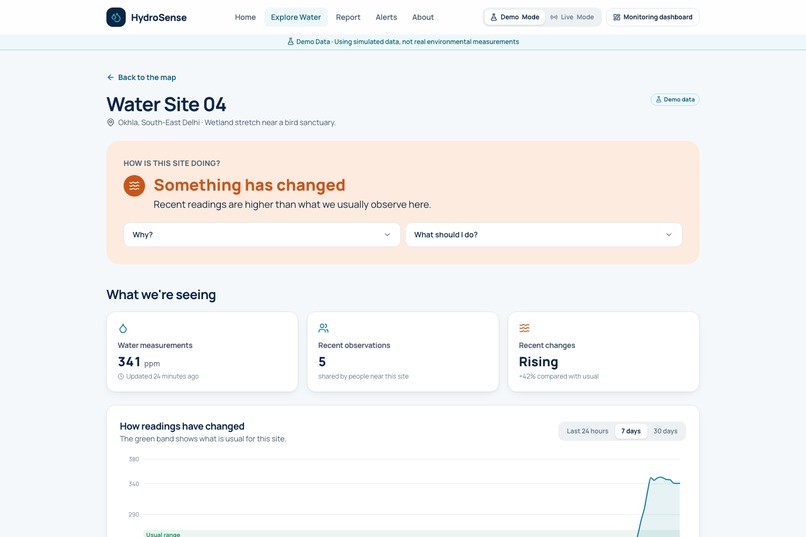Open the Report nav item
Image resolution: width=806 pixels, height=537 pixels.
(348, 17)
